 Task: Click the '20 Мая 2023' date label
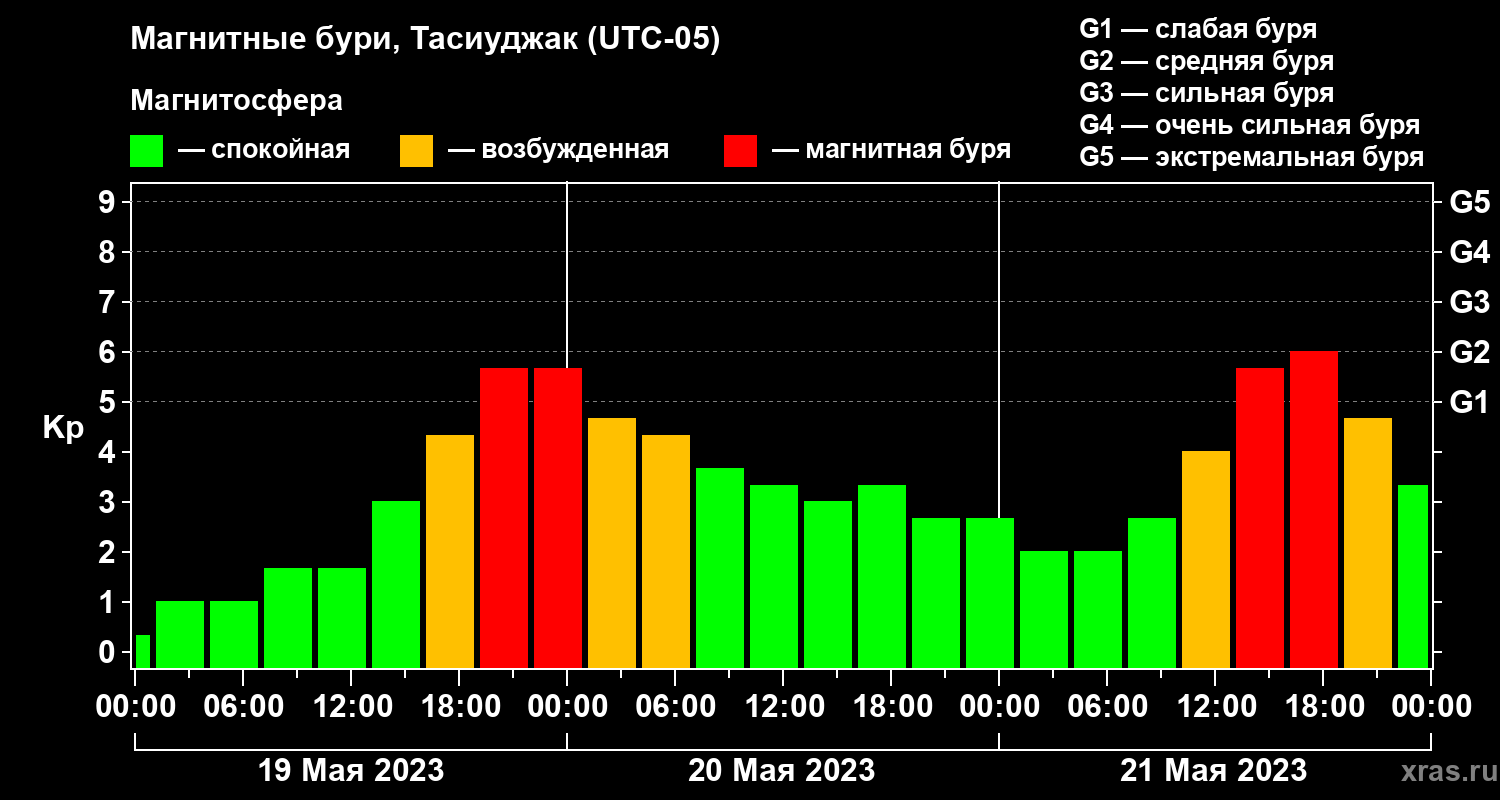pyautogui.click(x=782, y=771)
